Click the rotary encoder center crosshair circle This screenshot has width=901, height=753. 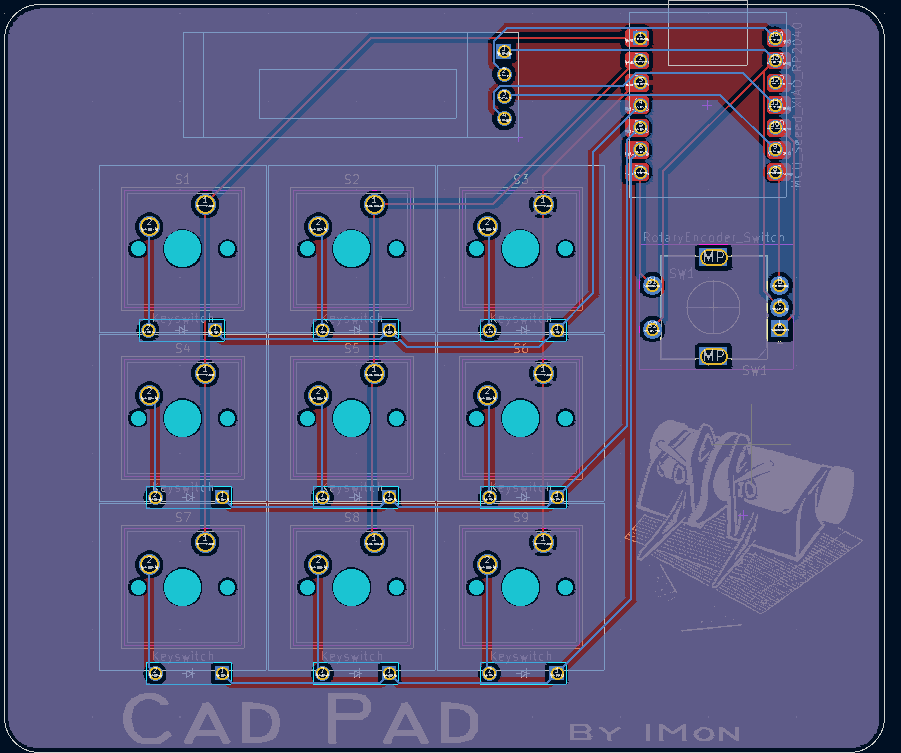pos(714,305)
